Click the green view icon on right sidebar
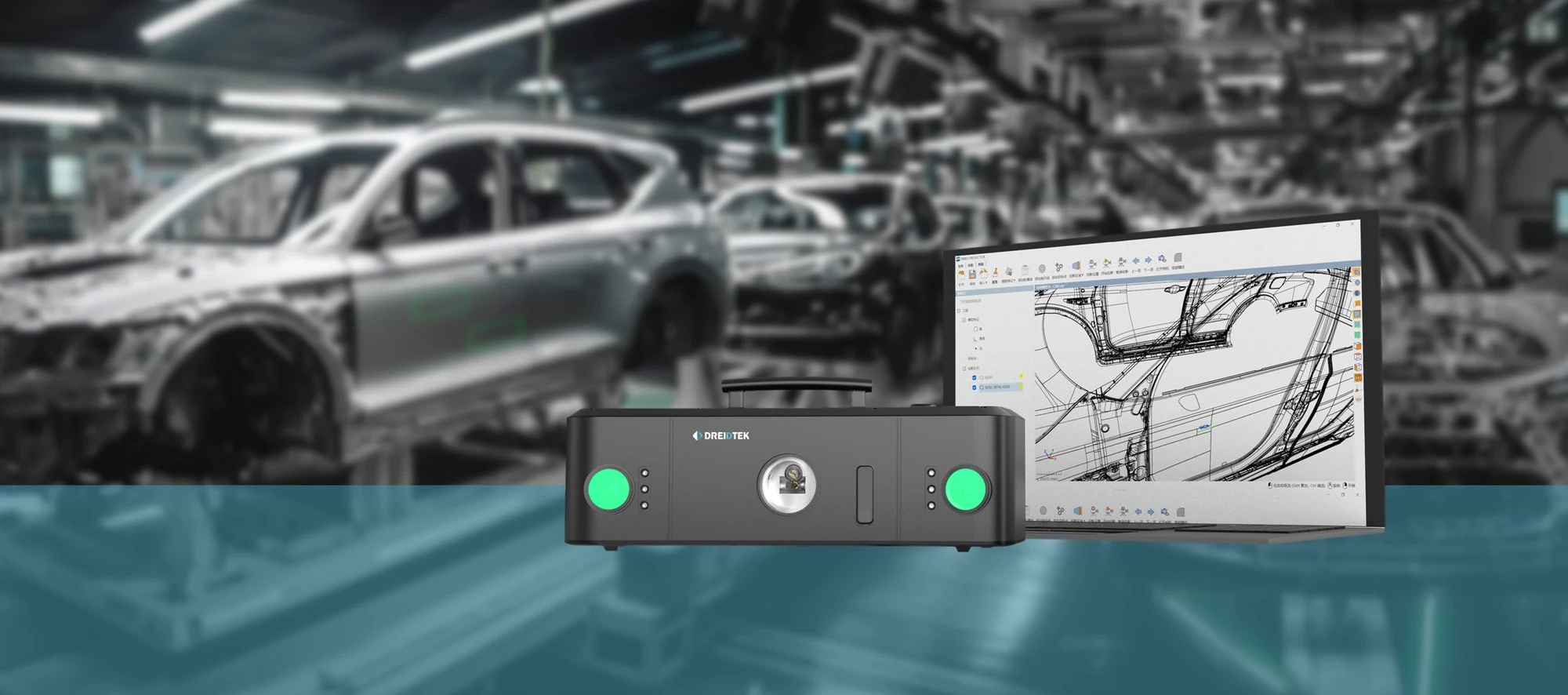Viewport: 1568px width, 695px height. (x=1357, y=335)
